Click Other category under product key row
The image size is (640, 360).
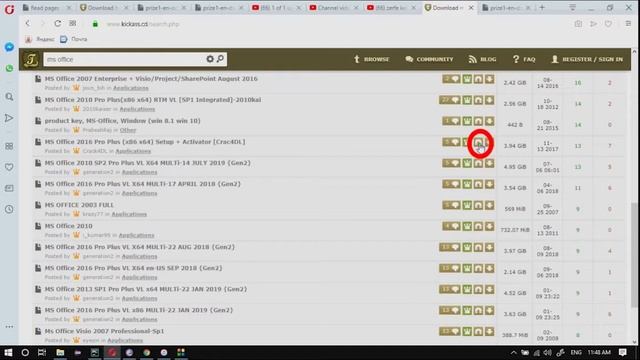pos(128,130)
